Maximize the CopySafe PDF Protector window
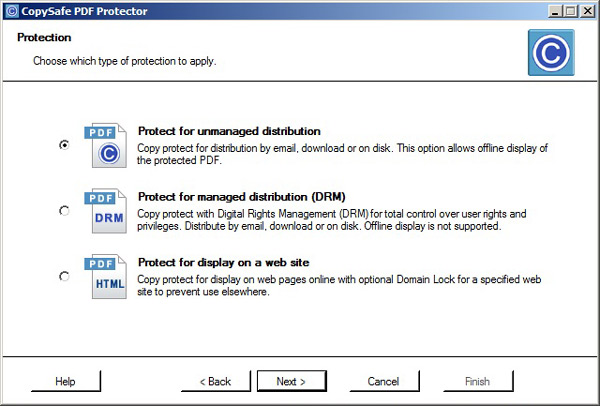This screenshot has width=600, height=406. [x=571, y=11]
